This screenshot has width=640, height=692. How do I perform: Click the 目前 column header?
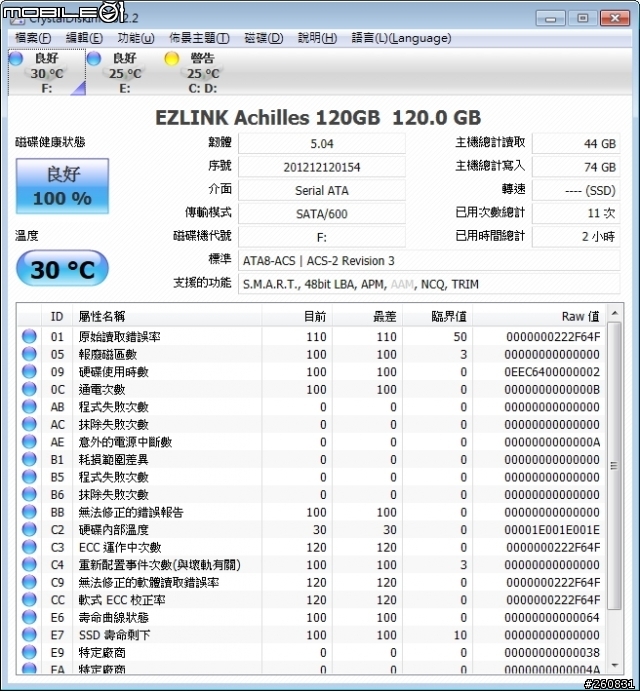click(297, 316)
